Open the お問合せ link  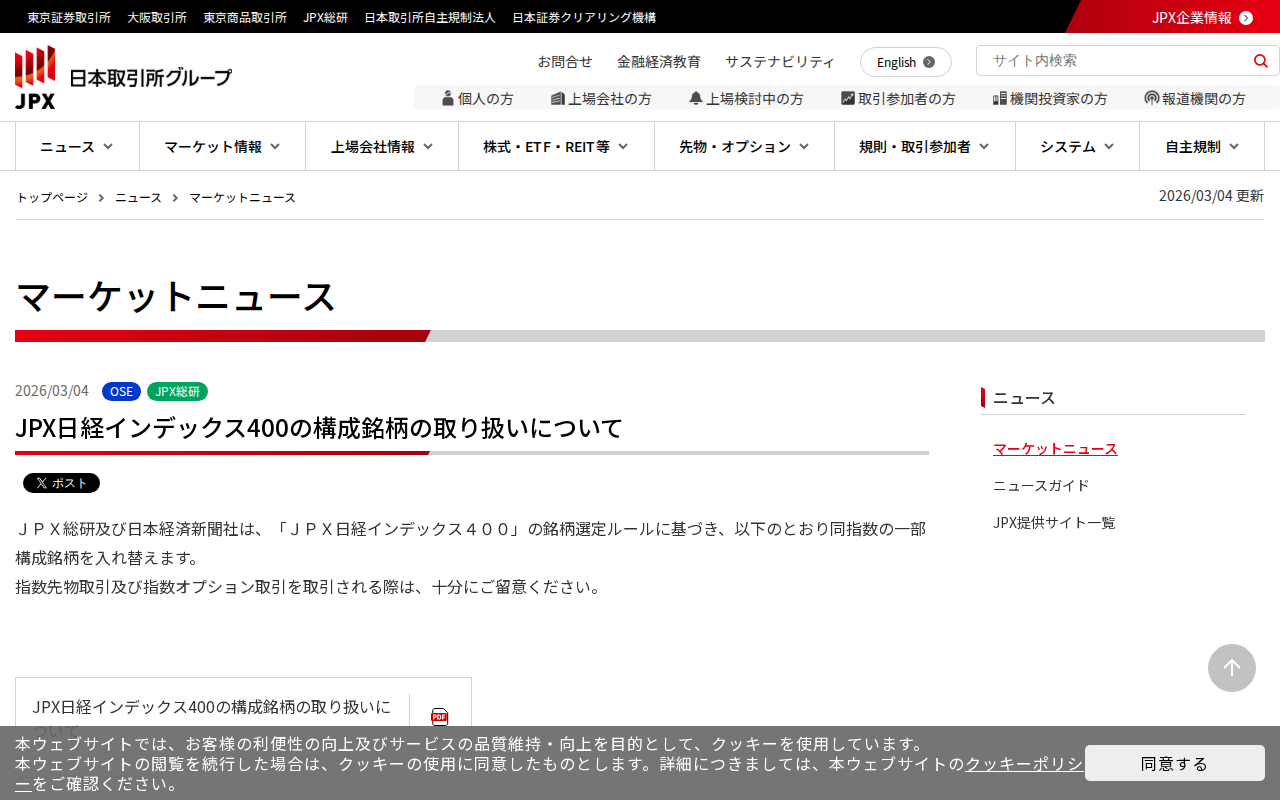coord(565,61)
